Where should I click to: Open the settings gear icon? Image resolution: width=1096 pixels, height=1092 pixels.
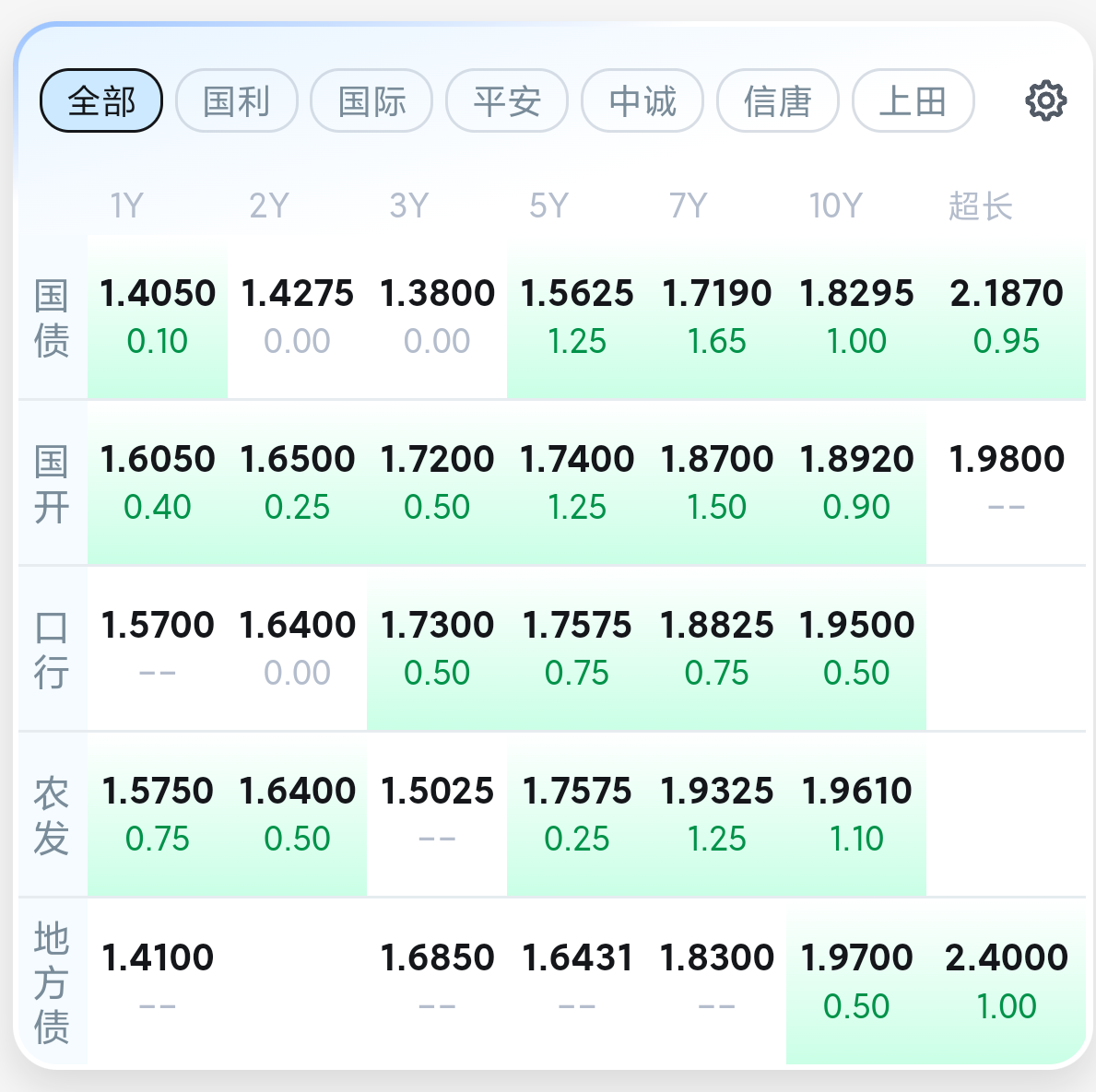tap(1045, 100)
